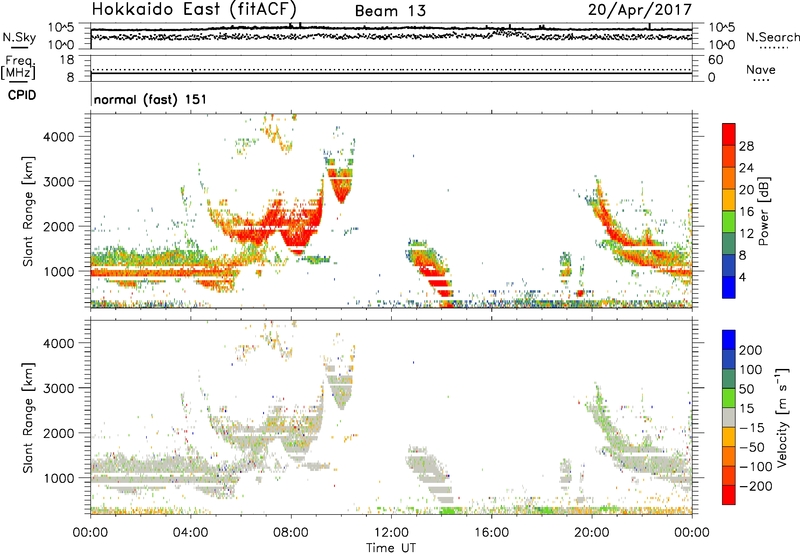This screenshot has width=800, height=554.
Task: Click the light green 15–50 Velocity colorbar segment
Action: [x=729, y=398]
